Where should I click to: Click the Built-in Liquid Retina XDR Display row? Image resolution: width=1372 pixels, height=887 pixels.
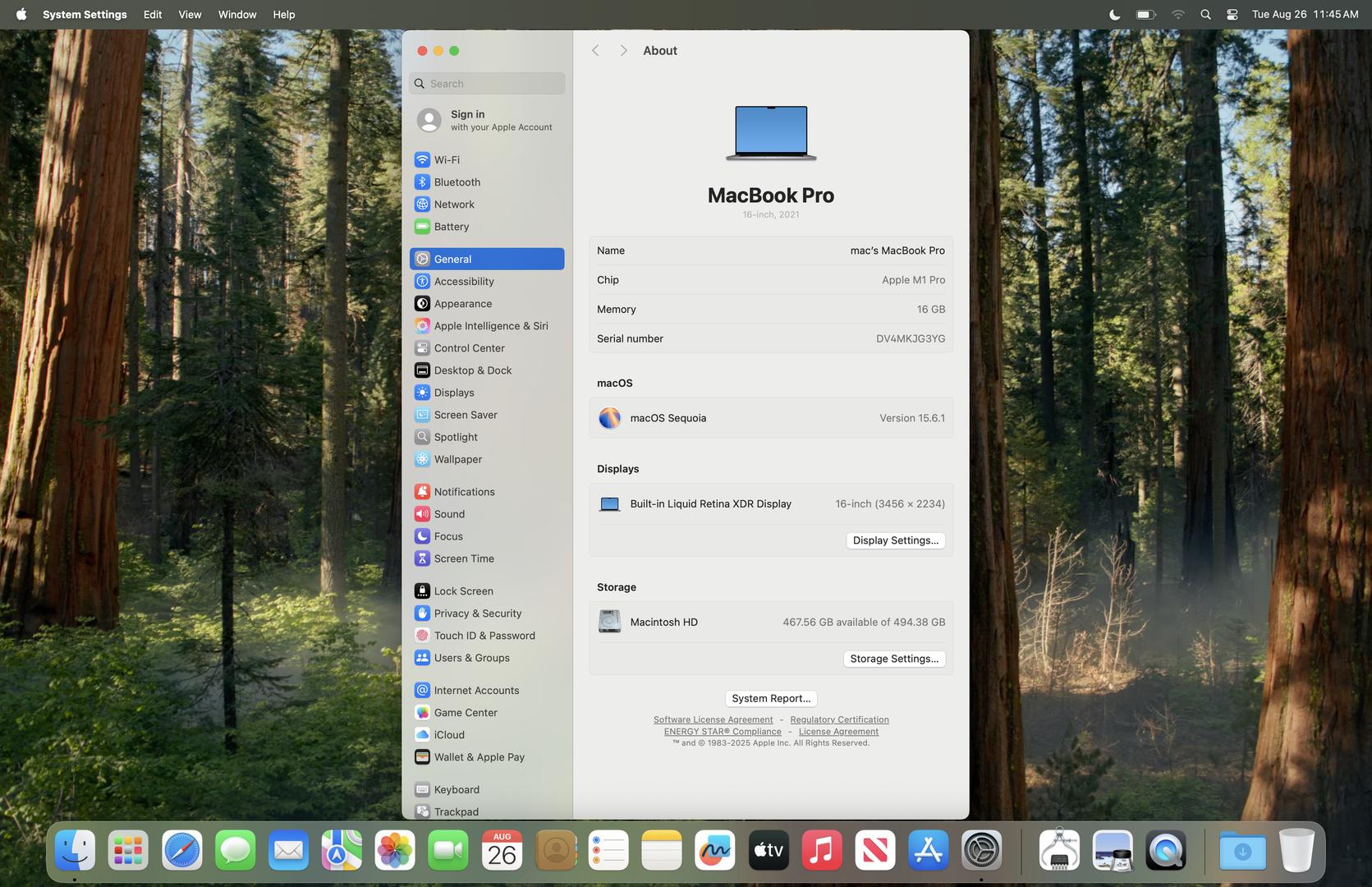(771, 503)
